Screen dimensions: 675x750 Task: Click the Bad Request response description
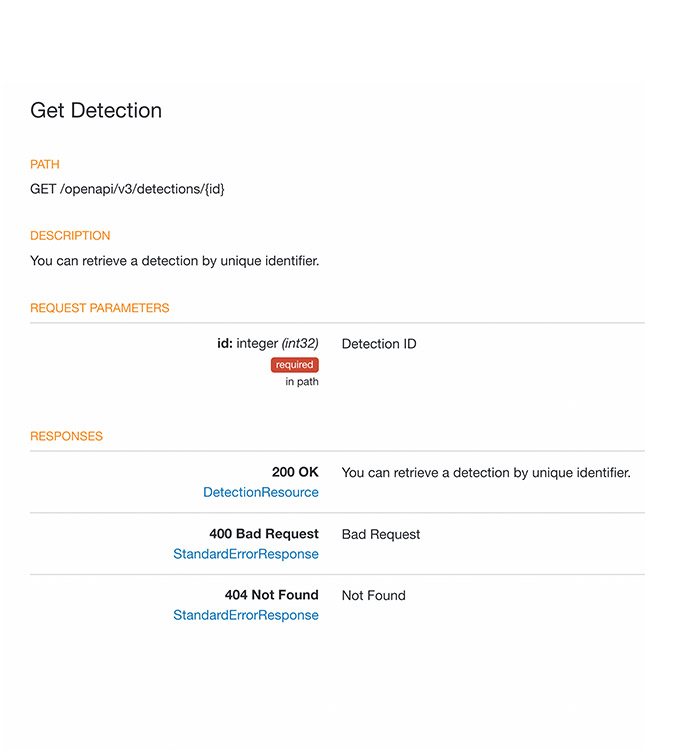pos(381,534)
